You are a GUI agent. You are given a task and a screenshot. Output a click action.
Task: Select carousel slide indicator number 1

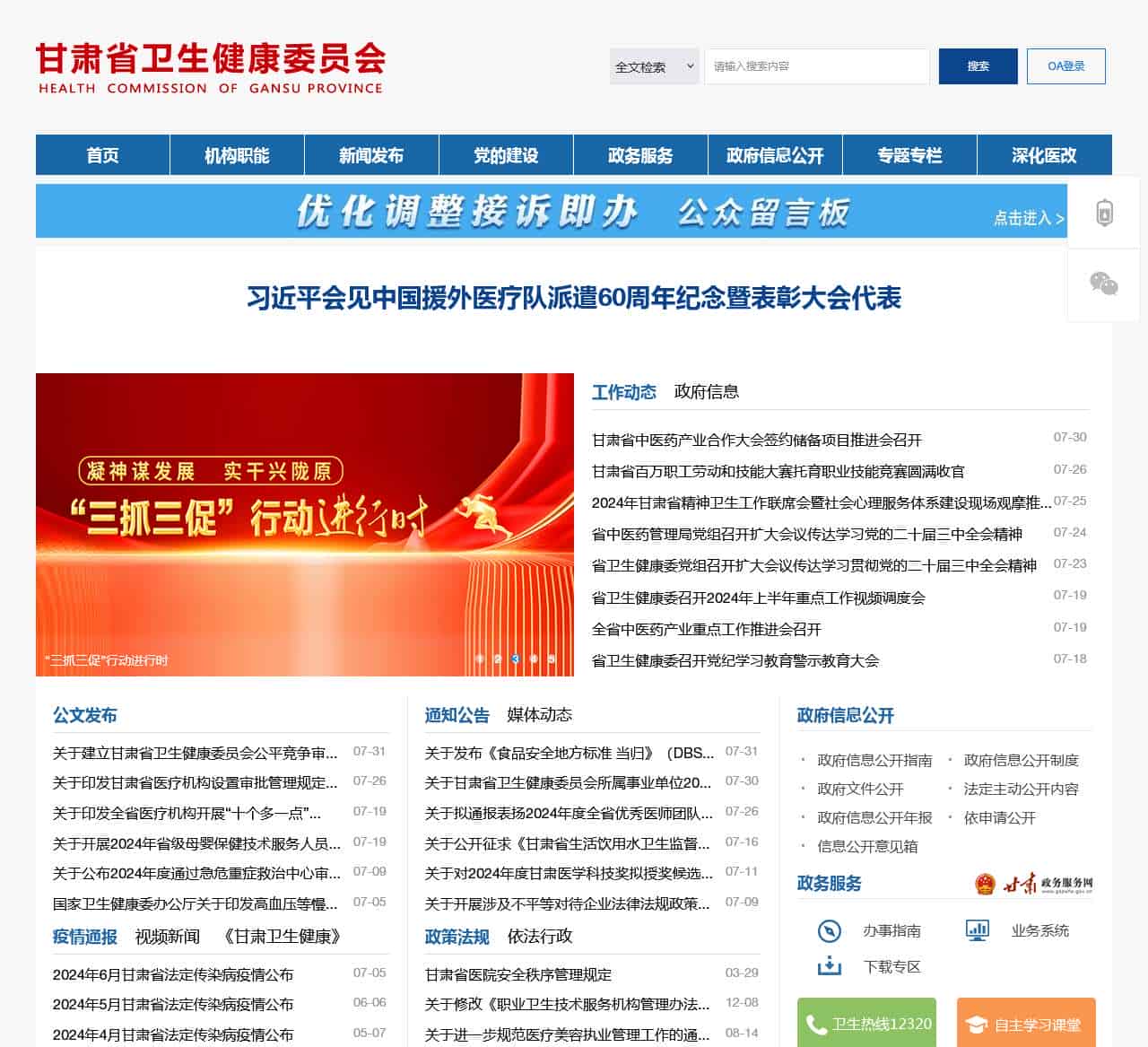click(x=480, y=658)
